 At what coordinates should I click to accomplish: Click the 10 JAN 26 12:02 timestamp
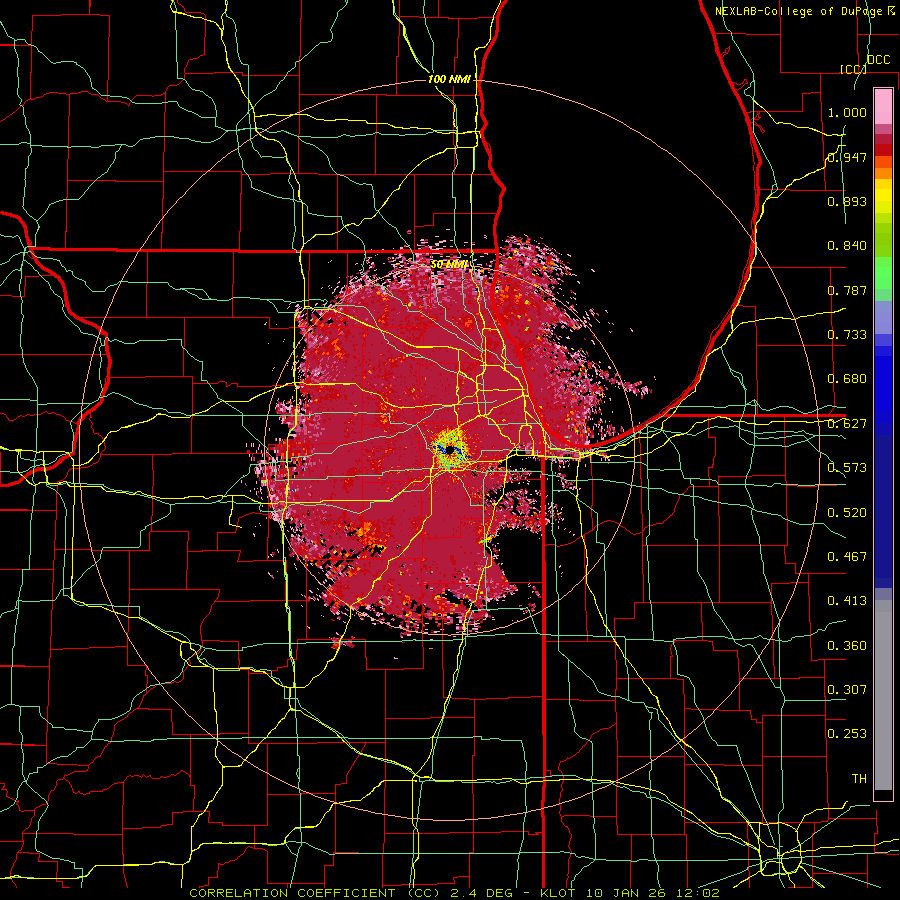(652, 893)
